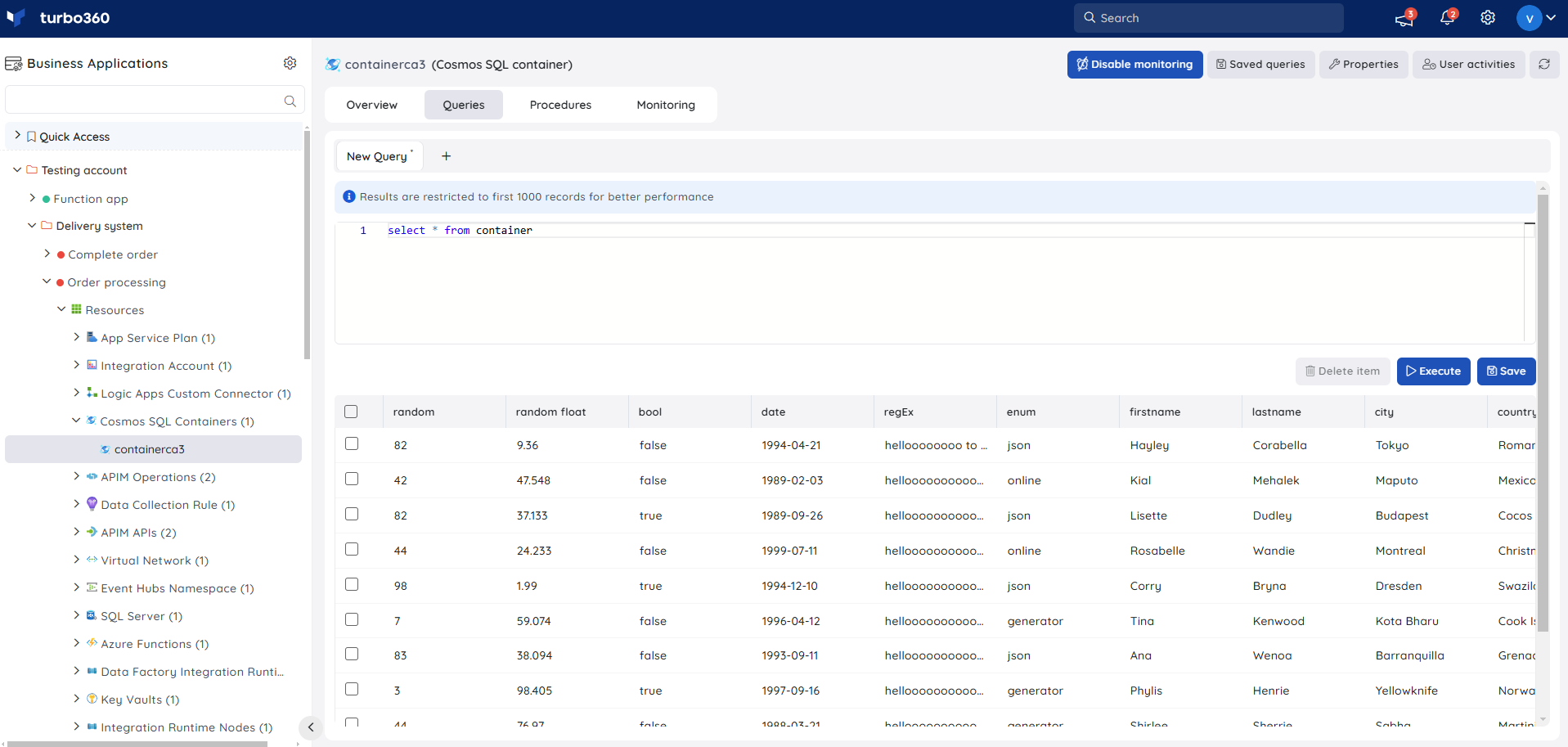
Task: Click the sidebar vertical scrollbar
Action: pyautogui.click(x=307, y=244)
